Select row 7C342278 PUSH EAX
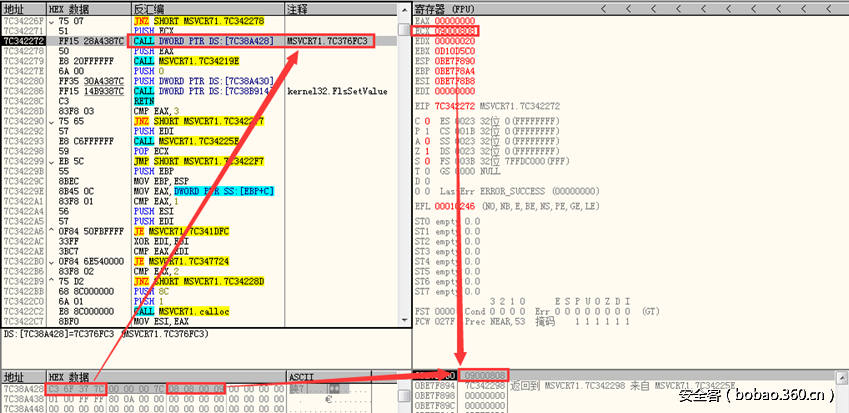Image resolution: width=849 pixels, height=413 pixels. (x=198, y=51)
